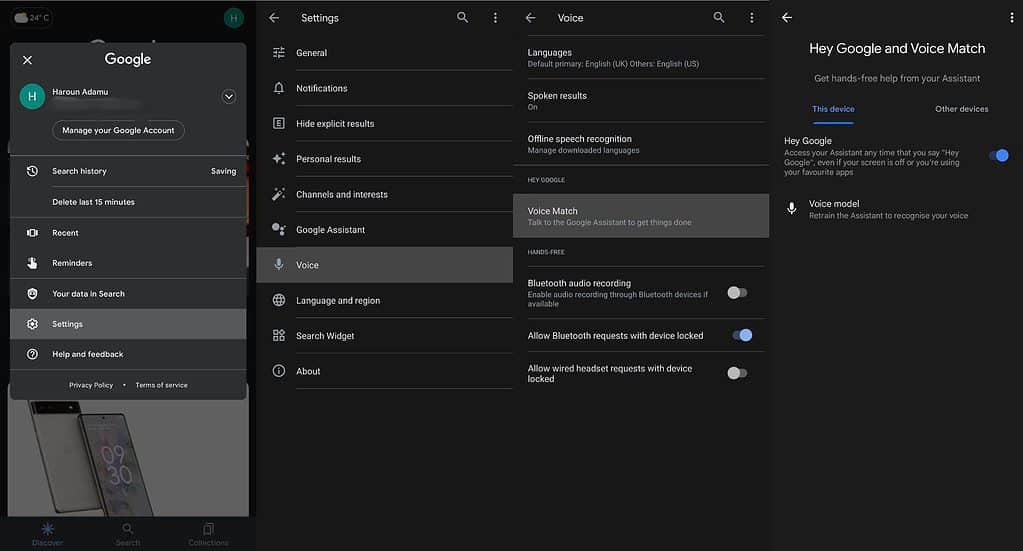Image resolution: width=1023 pixels, height=551 pixels.
Task: Search within the Settings screen
Action: [463, 18]
